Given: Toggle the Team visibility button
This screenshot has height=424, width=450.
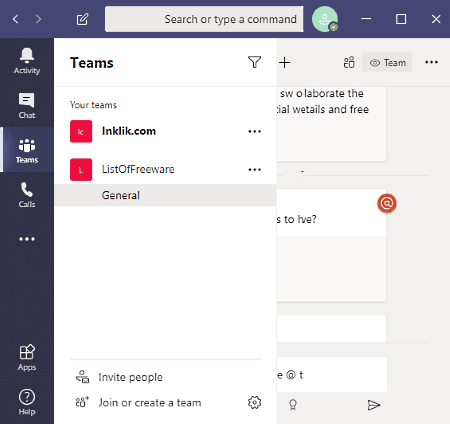Looking at the screenshot, I should click(x=387, y=62).
